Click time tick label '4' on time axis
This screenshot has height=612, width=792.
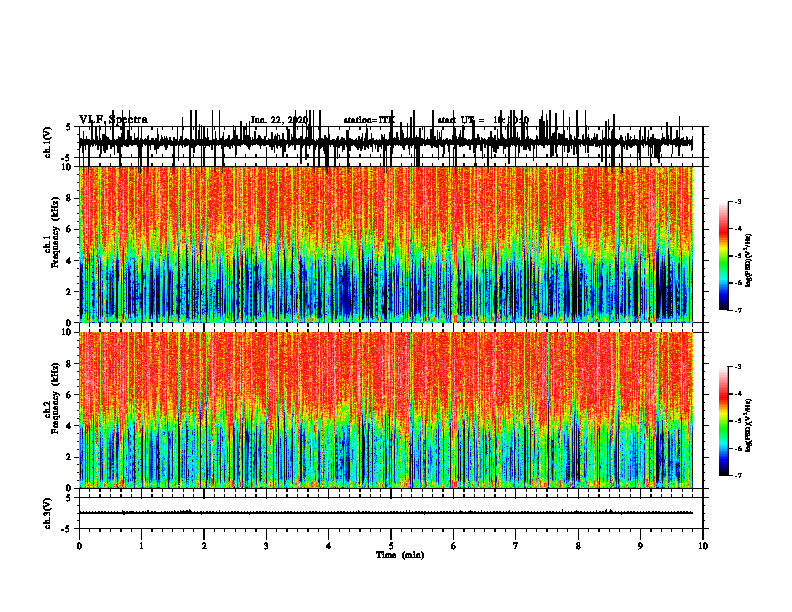coord(328,546)
